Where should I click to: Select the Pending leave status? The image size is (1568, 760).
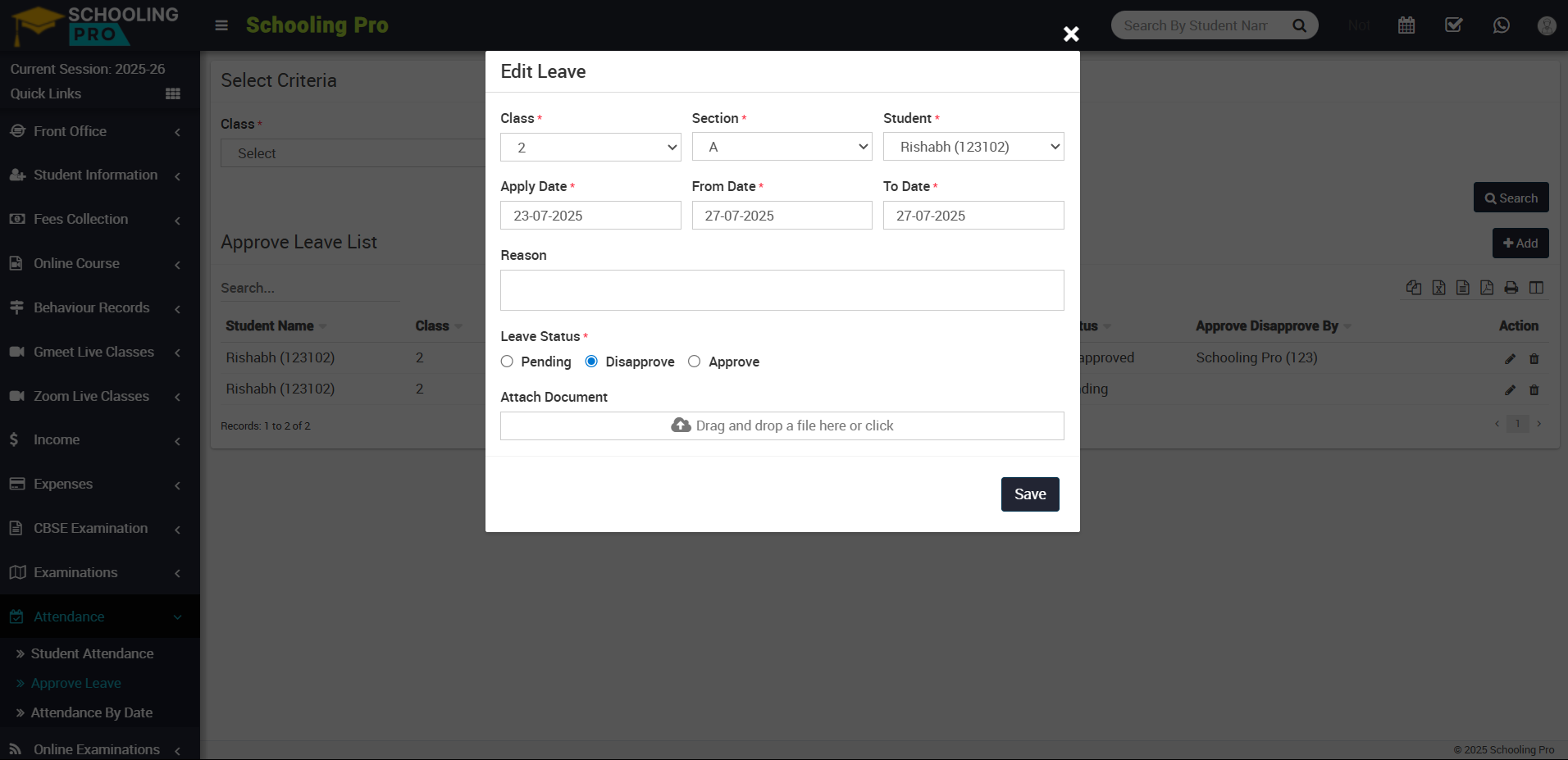507,362
